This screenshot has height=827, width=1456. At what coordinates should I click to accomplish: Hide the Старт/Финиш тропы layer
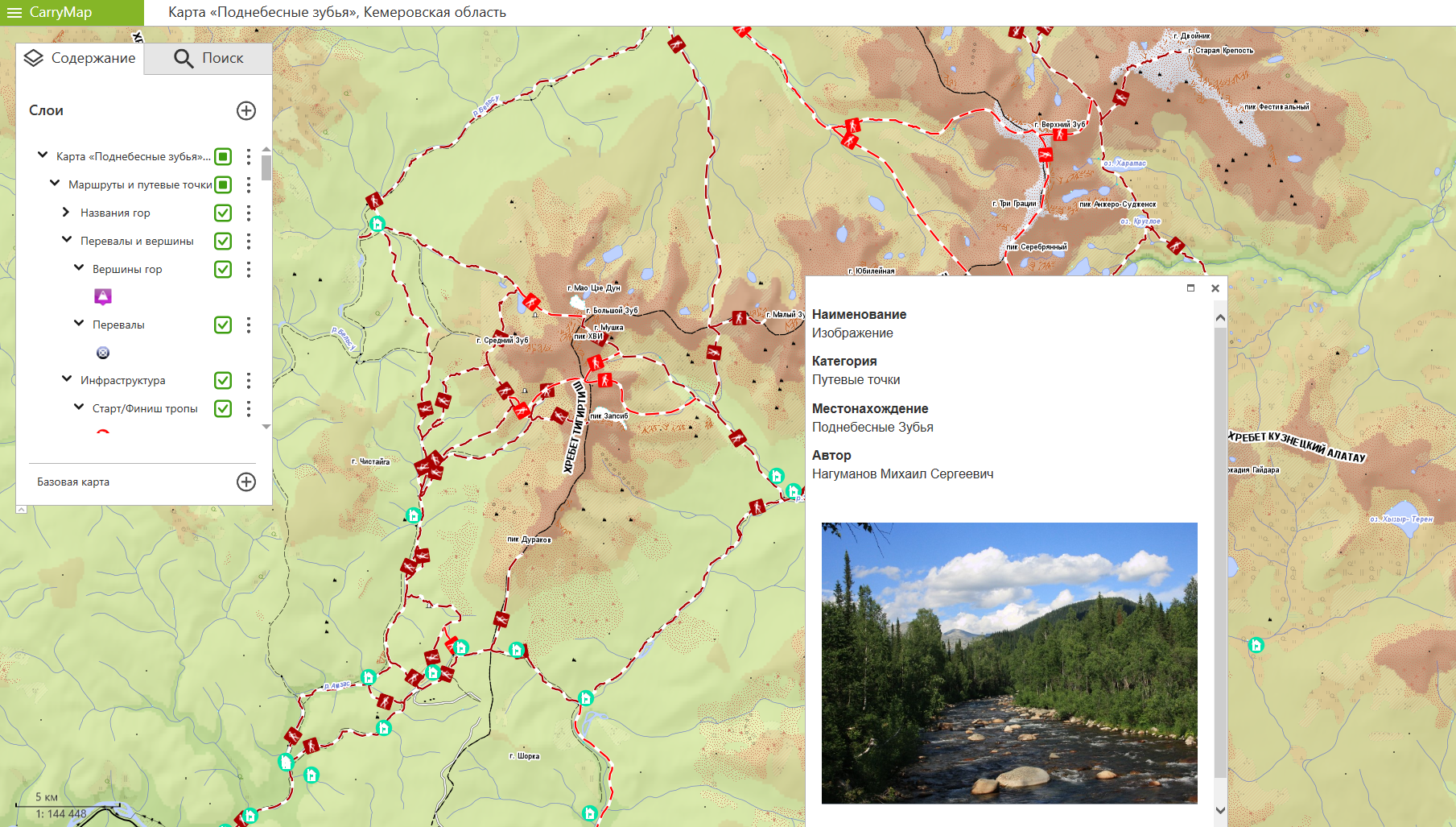click(x=223, y=408)
